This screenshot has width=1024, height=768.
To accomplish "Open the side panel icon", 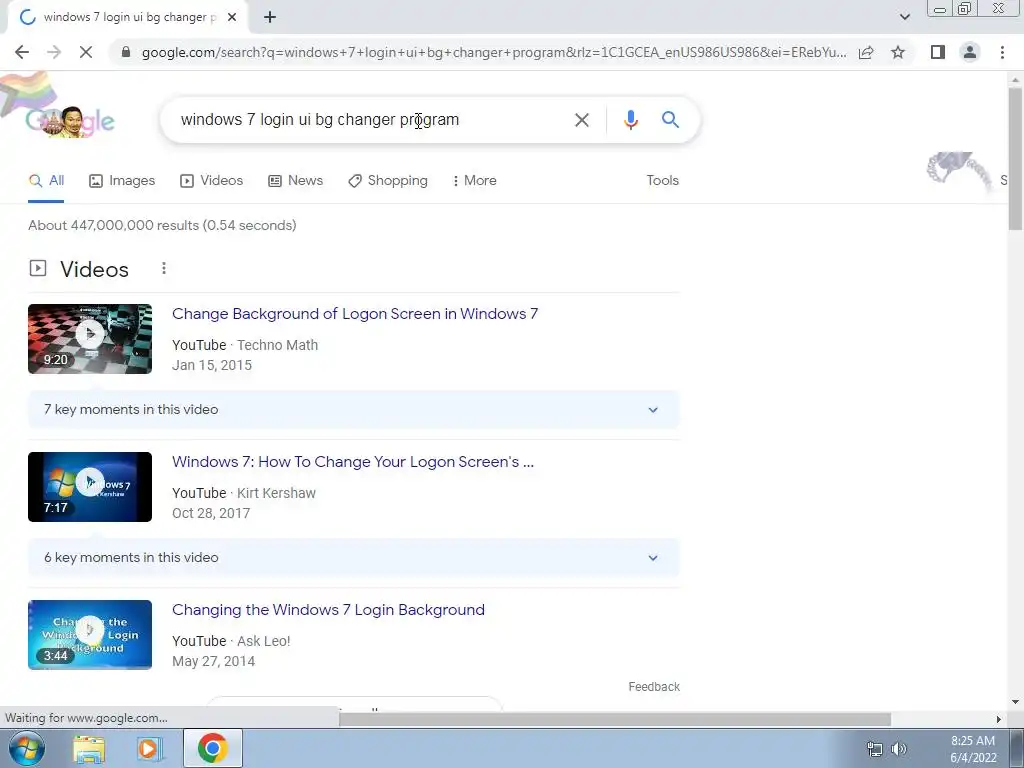I will (x=938, y=52).
